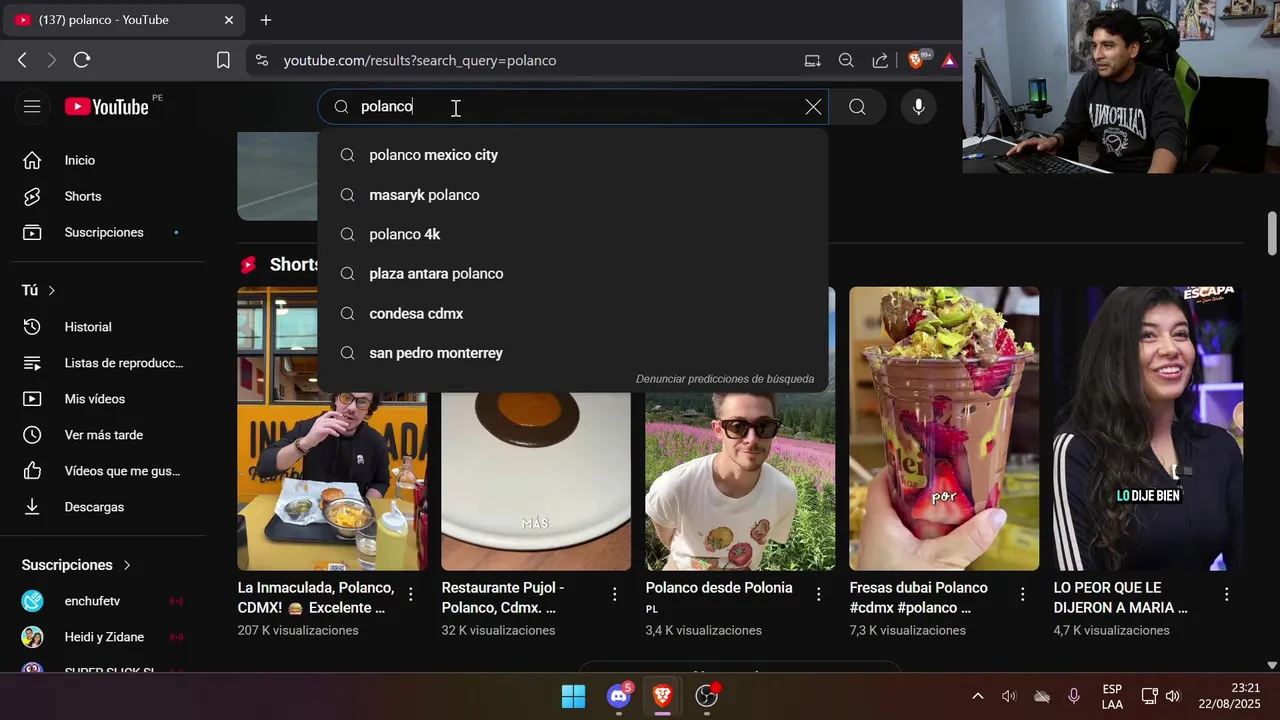Open Brave Rewards triangle icon
Screen dimensions: 1280x720
click(949, 60)
